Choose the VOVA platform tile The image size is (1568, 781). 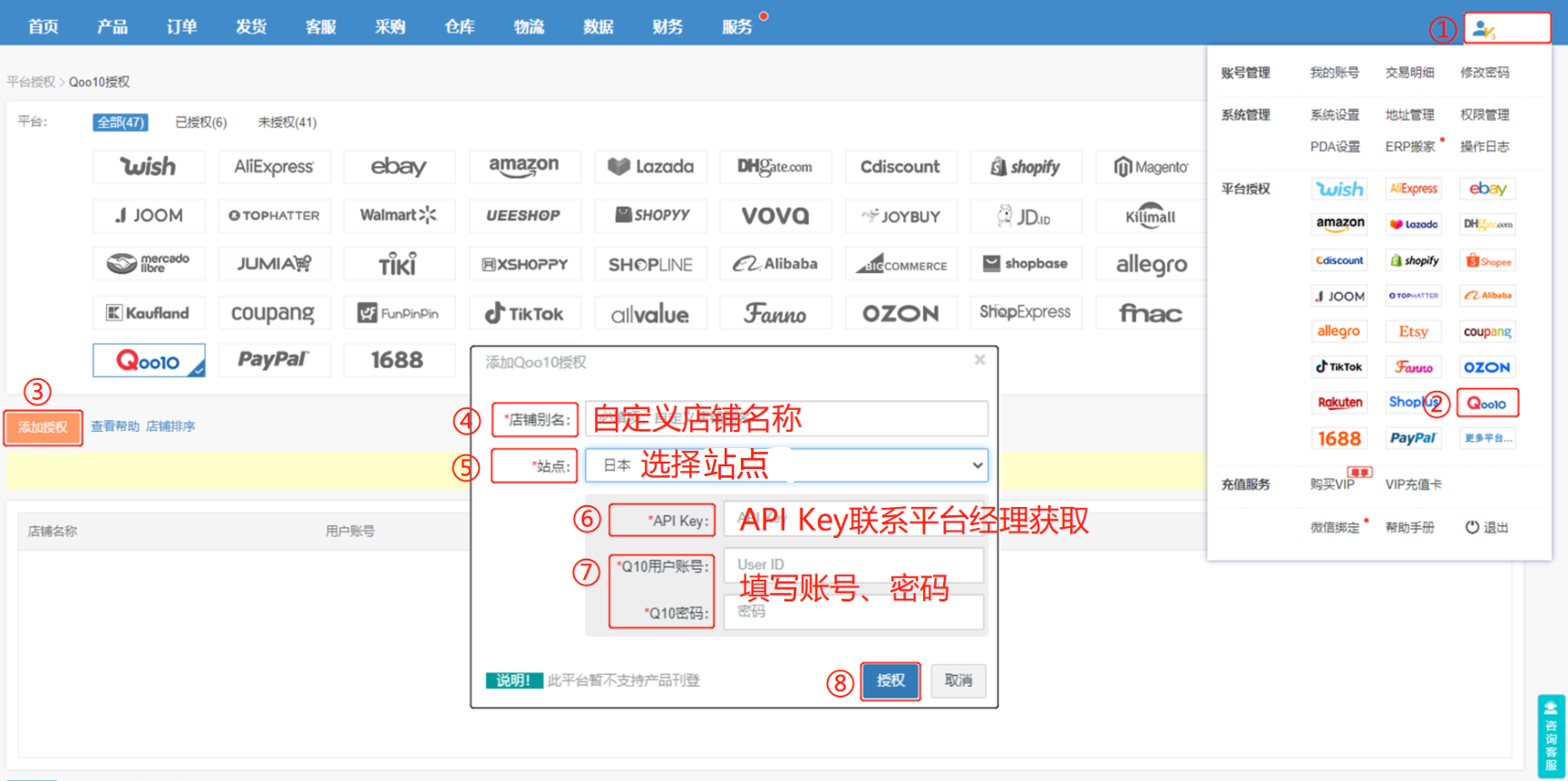click(x=775, y=216)
